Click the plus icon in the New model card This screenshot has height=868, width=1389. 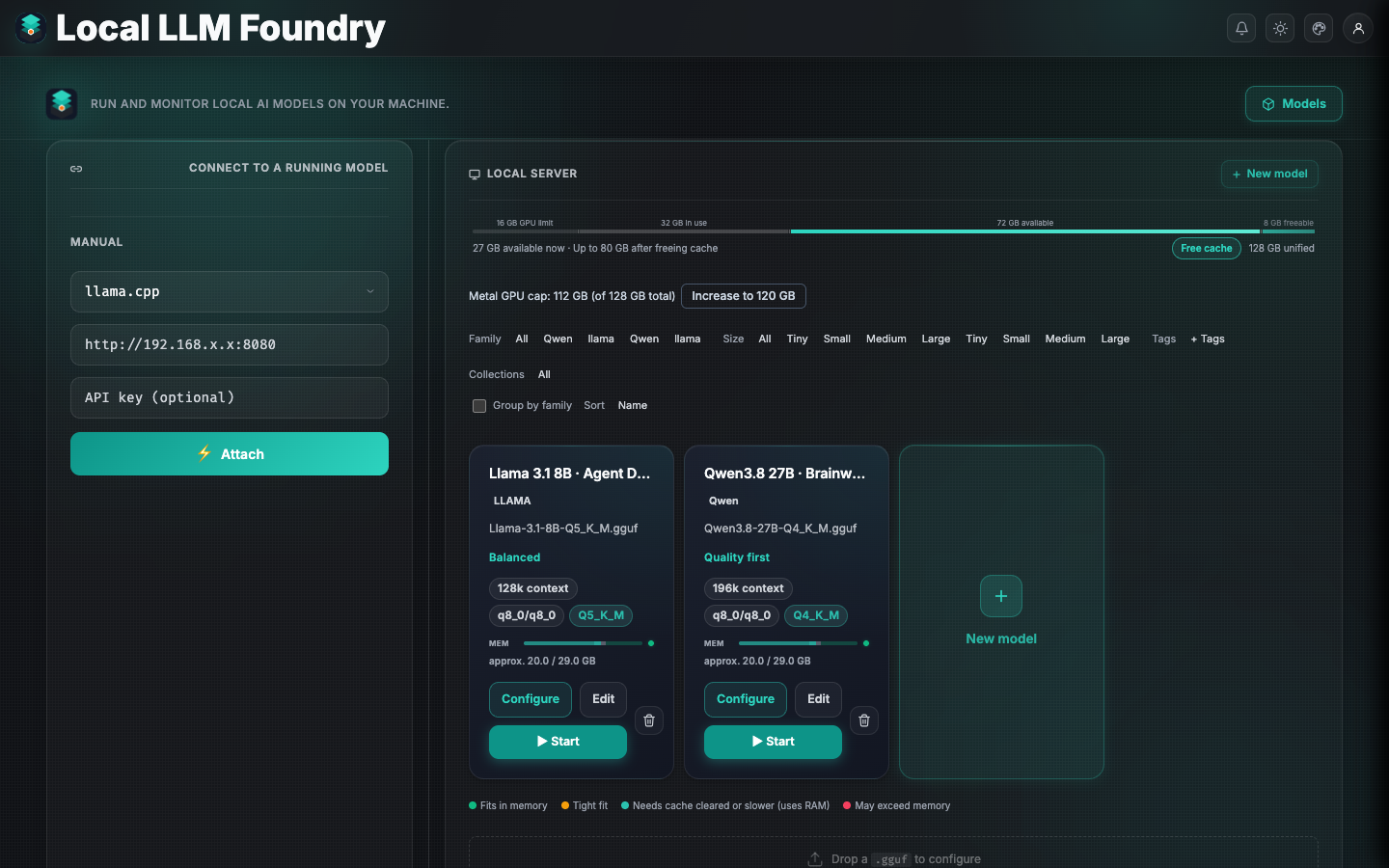click(x=1001, y=596)
